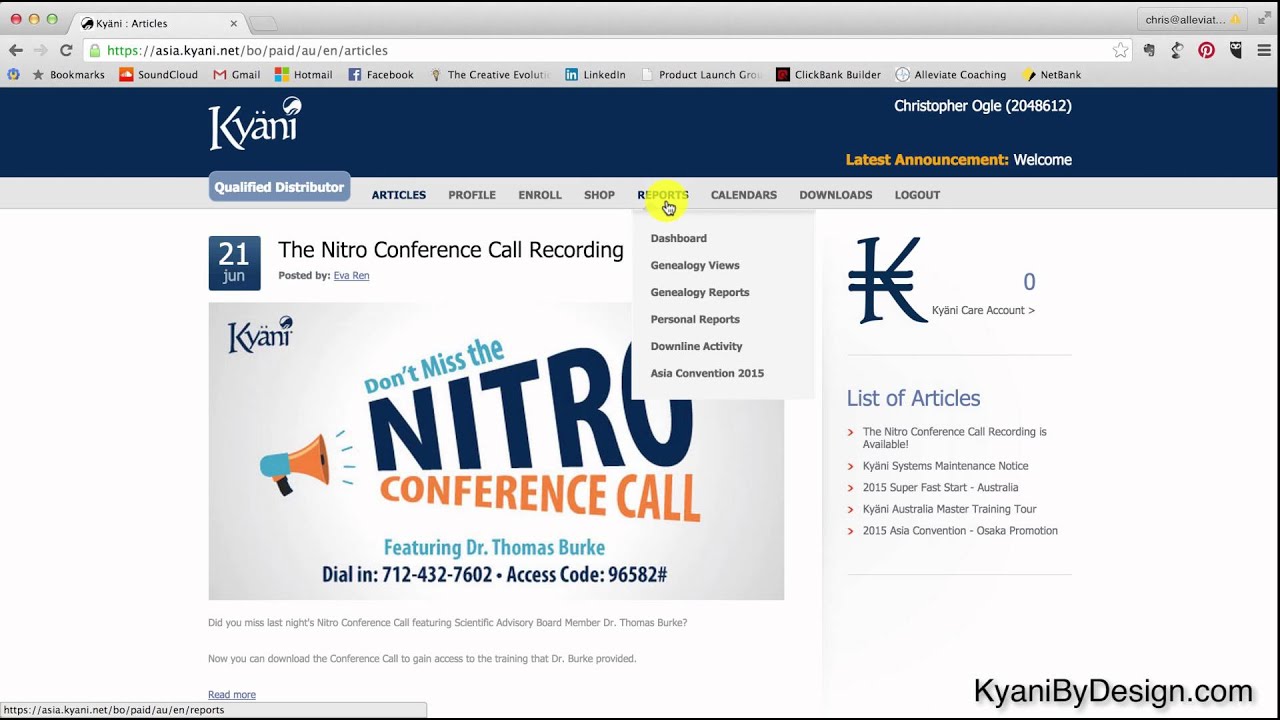The height and width of the screenshot is (720, 1280).
Task: Open The Creative Evolution bookmark
Action: tap(489, 75)
